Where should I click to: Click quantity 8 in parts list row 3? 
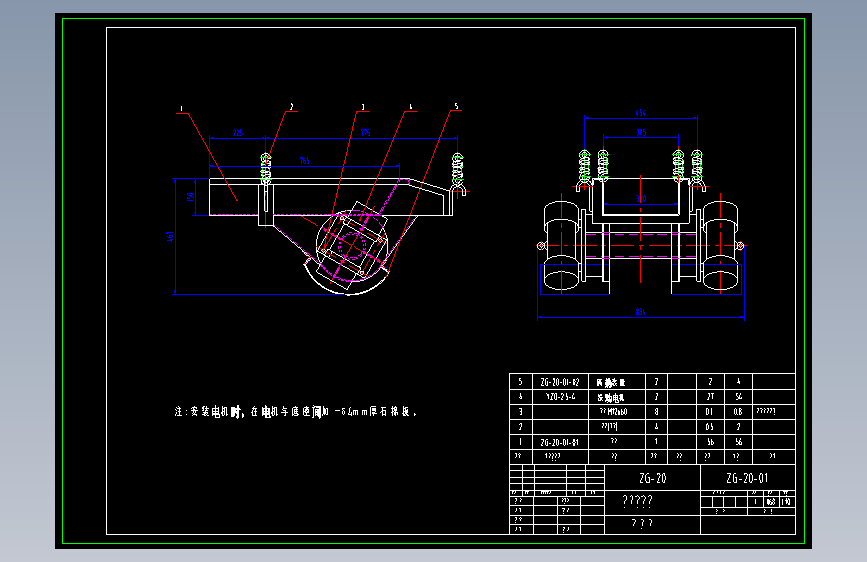click(656, 412)
